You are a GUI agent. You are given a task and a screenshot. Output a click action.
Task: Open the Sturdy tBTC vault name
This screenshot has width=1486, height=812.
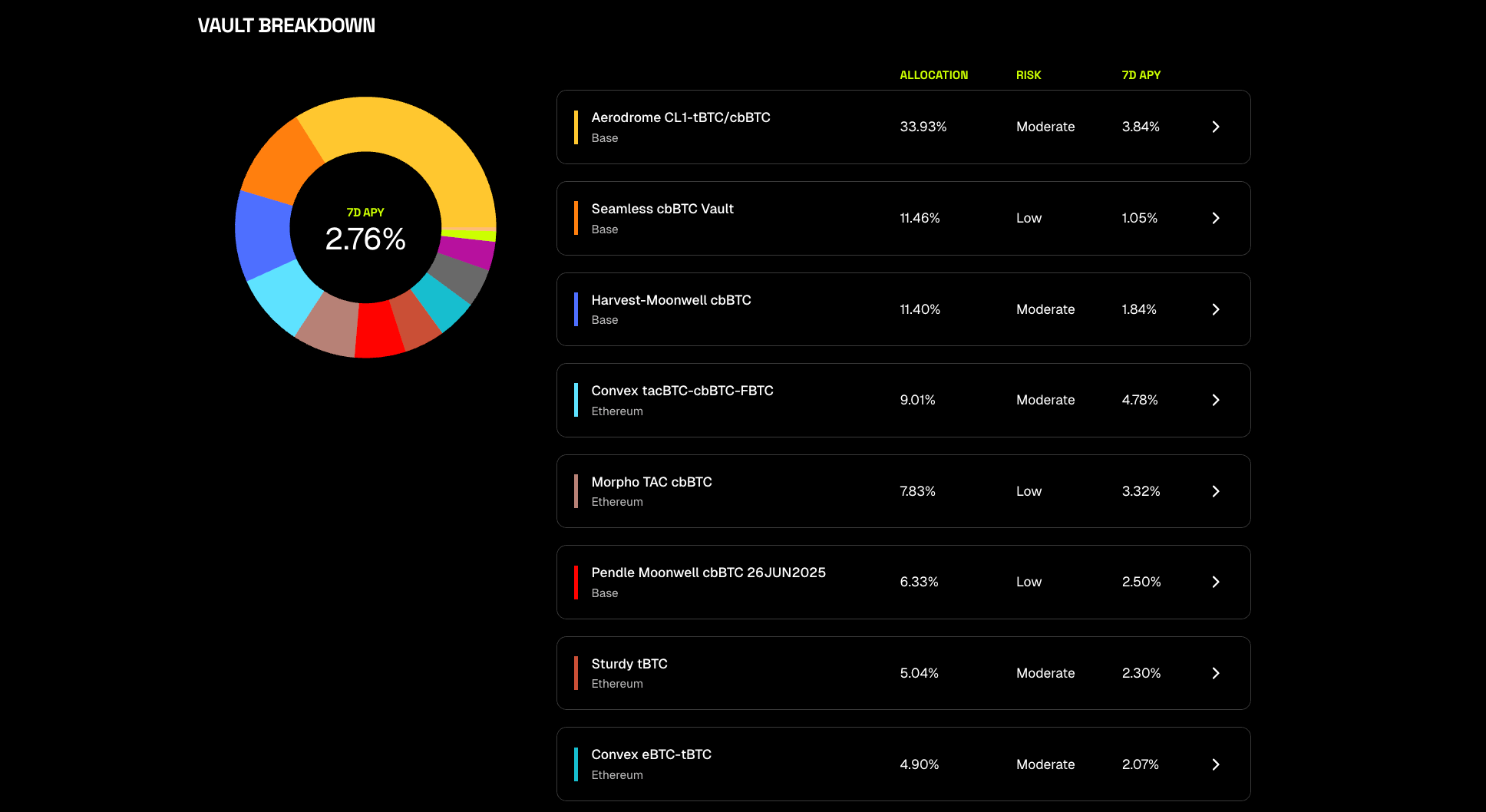(x=629, y=664)
